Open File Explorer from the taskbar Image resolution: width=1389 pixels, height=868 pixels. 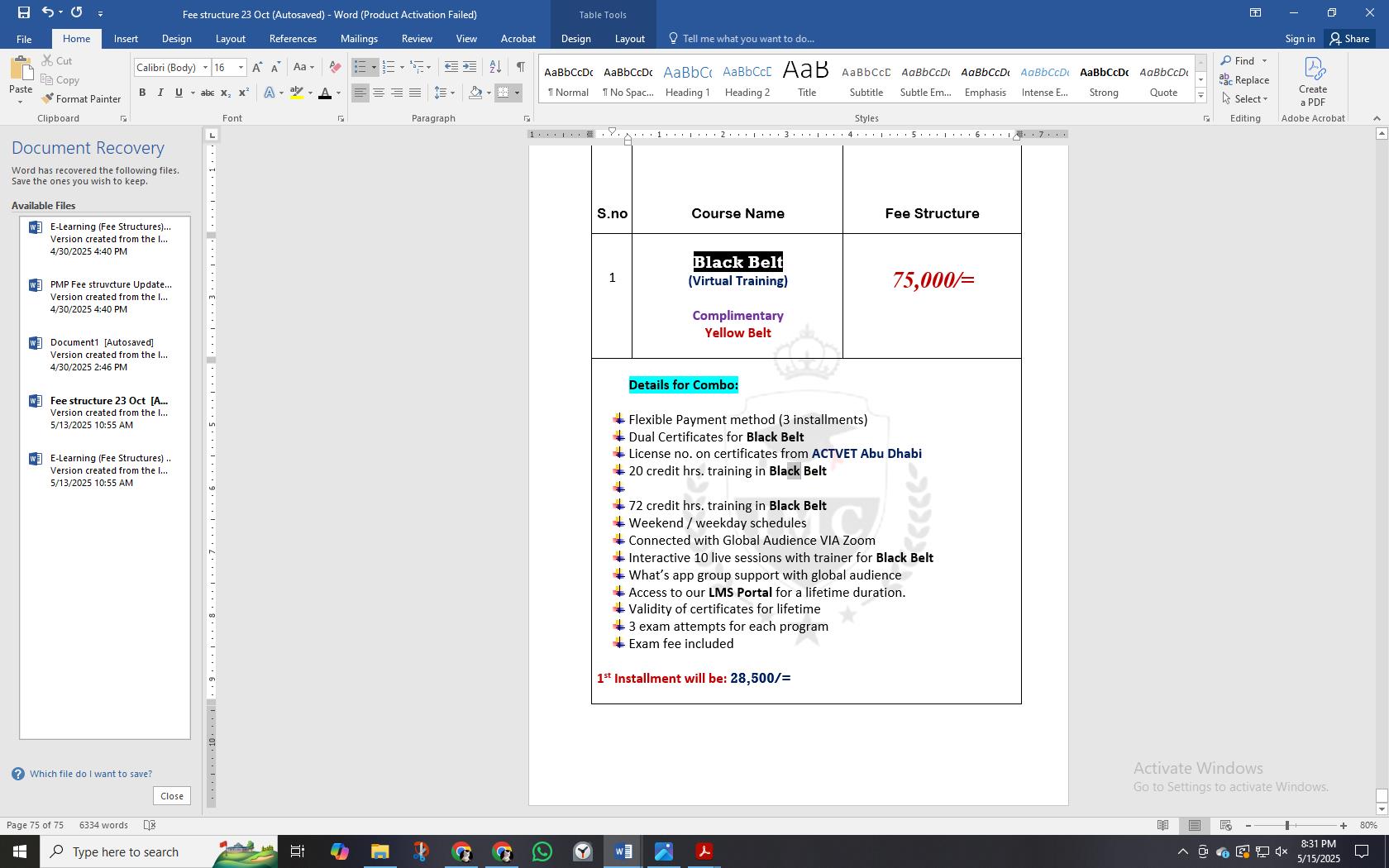pos(379,851)
